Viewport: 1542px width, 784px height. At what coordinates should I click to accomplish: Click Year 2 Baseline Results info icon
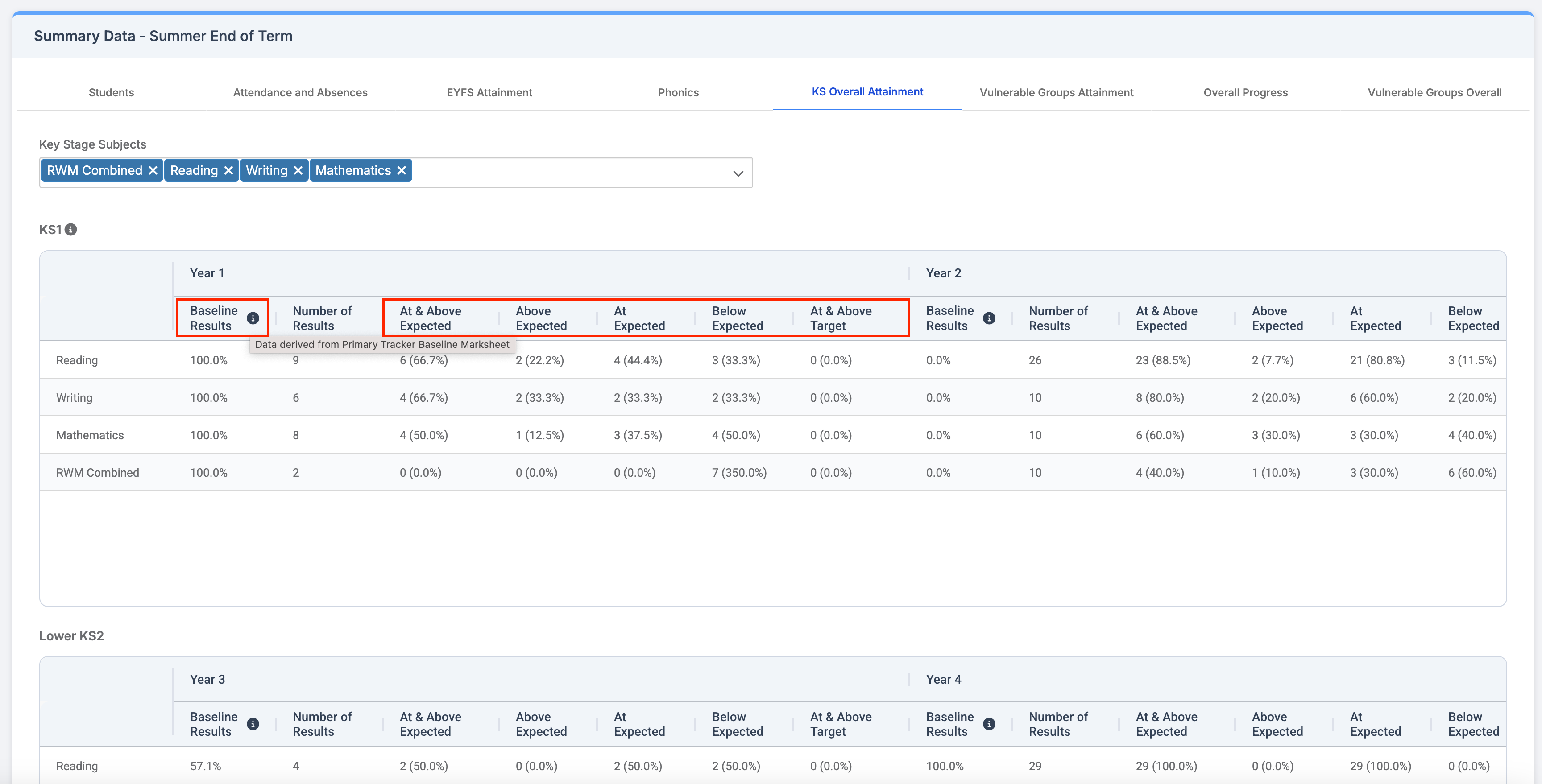click(989, 318)
